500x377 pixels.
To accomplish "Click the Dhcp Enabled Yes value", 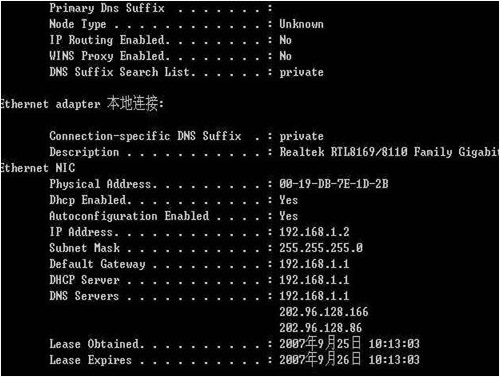I will tap(288, 200).
